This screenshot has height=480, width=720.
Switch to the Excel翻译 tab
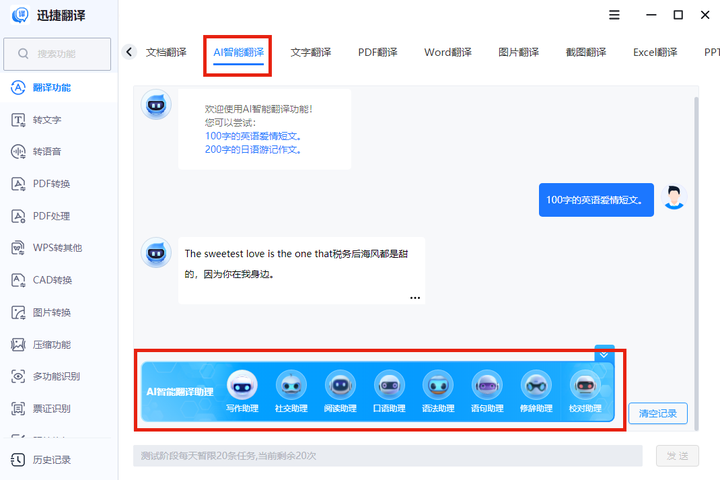point(655,52)
